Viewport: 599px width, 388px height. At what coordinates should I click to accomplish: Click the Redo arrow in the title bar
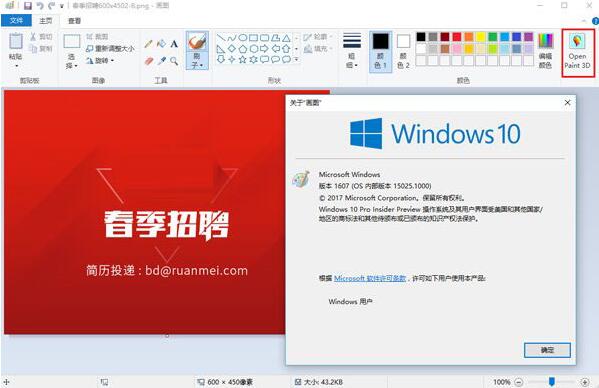pos(51,6)
